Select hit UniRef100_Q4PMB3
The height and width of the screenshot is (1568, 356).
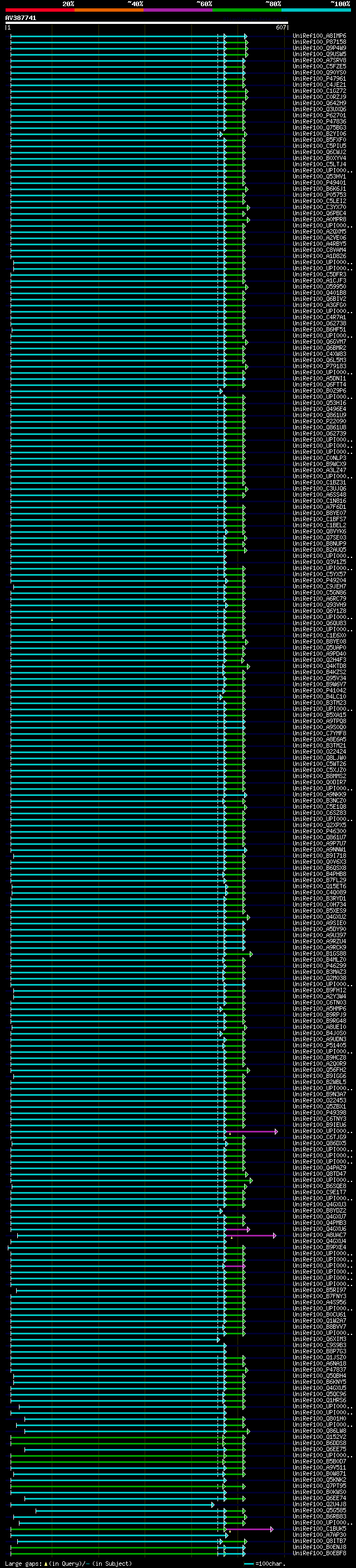(x=319, y=1222)
